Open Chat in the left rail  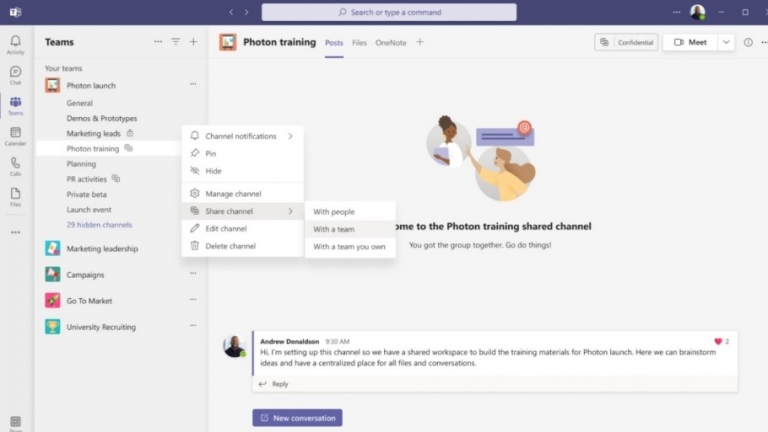[15, 75]
